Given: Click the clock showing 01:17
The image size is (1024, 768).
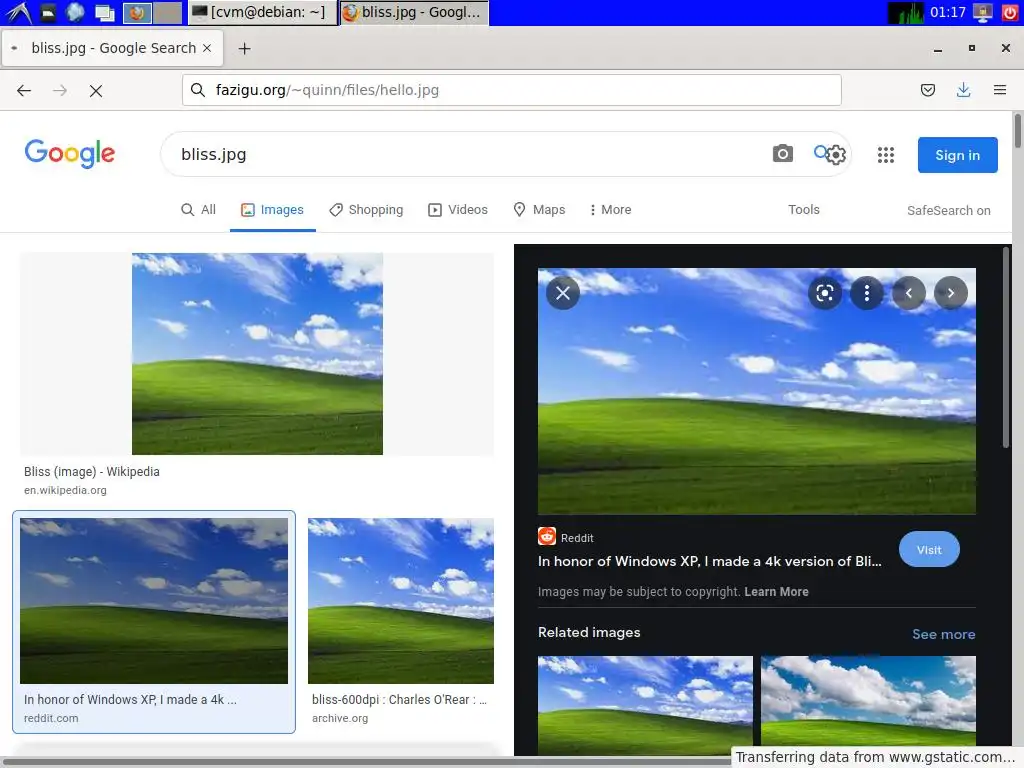Looking at the screenshot, I should (948, 12).
